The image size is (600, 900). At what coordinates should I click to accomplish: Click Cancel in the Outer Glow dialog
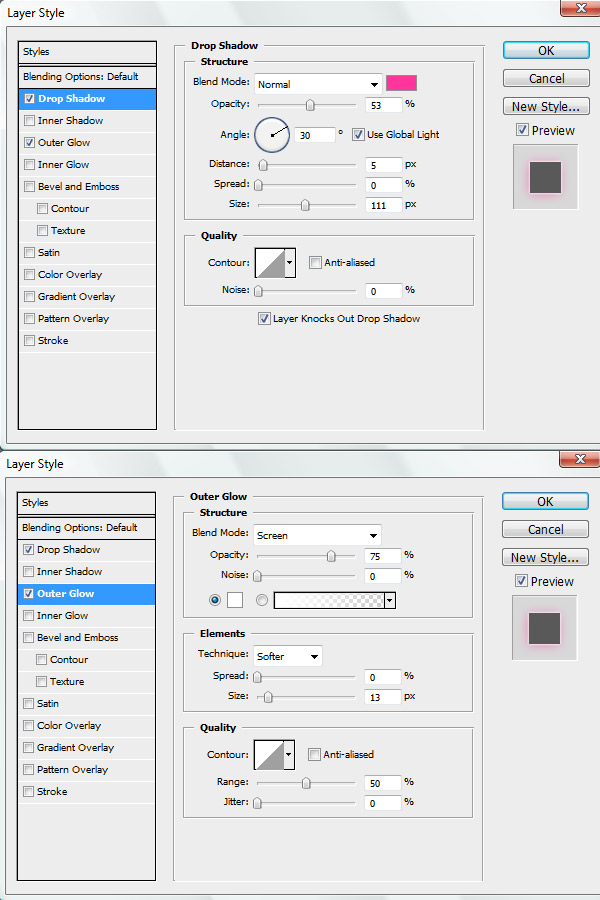click(x=545, y=530)
